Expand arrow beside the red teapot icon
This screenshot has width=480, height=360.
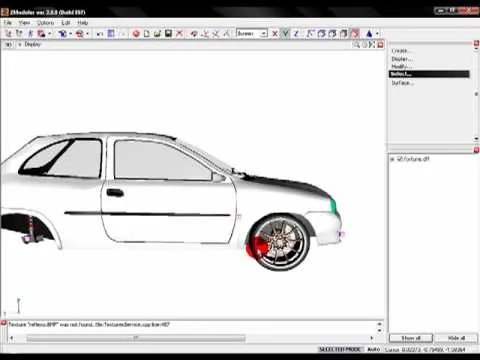[x=87, y=34]
